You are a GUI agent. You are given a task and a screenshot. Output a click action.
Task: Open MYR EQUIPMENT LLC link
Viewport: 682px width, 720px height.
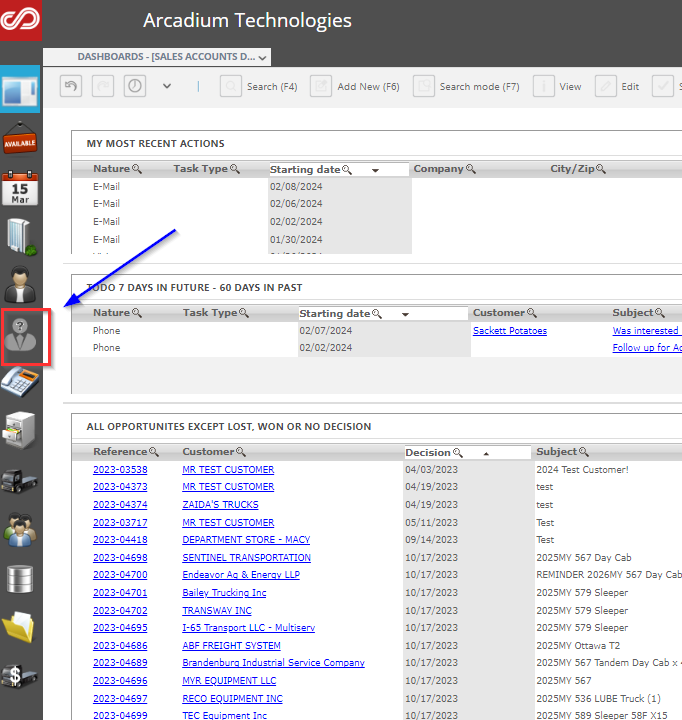tap(229, 681)
